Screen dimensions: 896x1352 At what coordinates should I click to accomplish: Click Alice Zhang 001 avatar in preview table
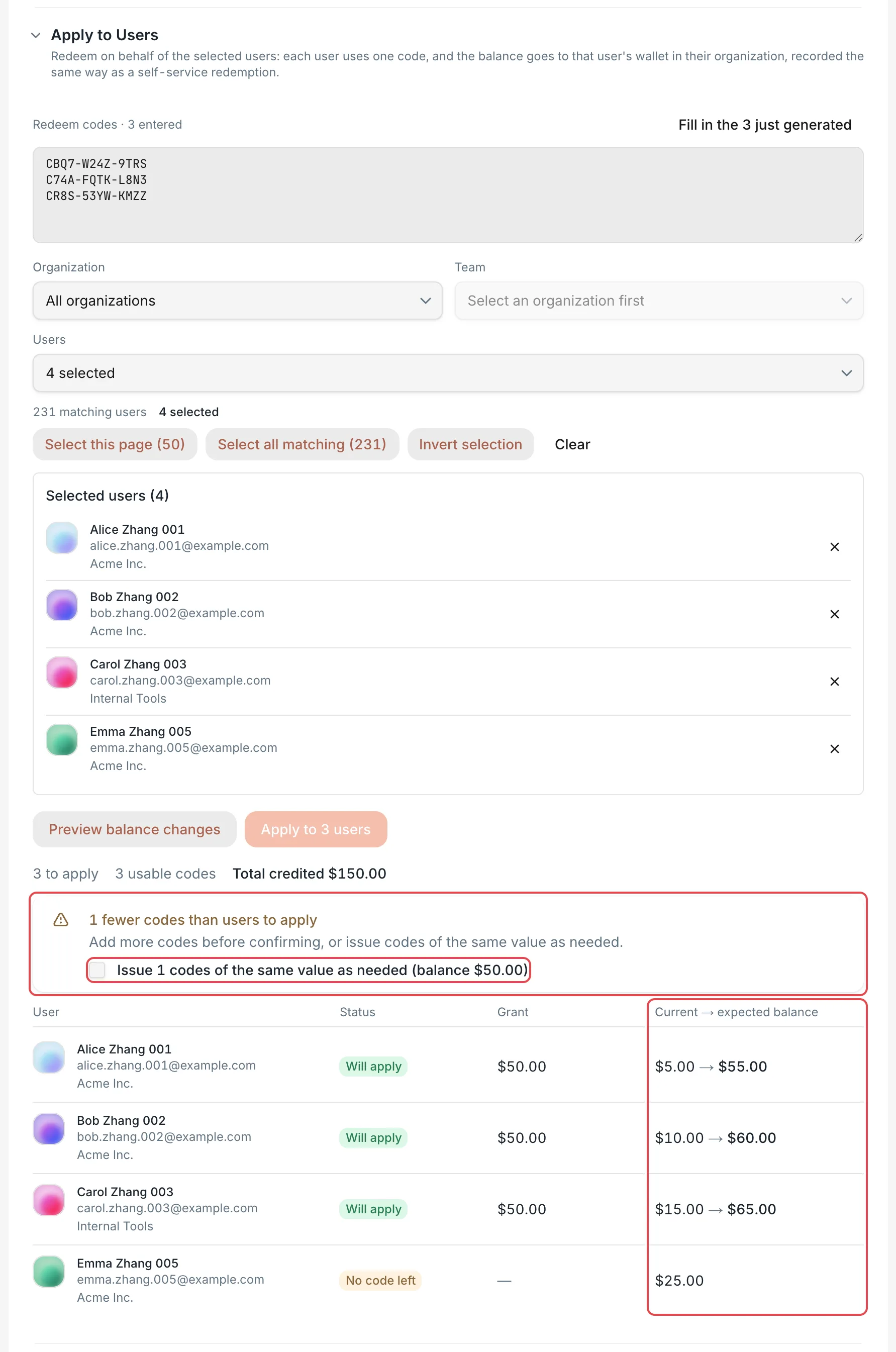(49, 1057)
